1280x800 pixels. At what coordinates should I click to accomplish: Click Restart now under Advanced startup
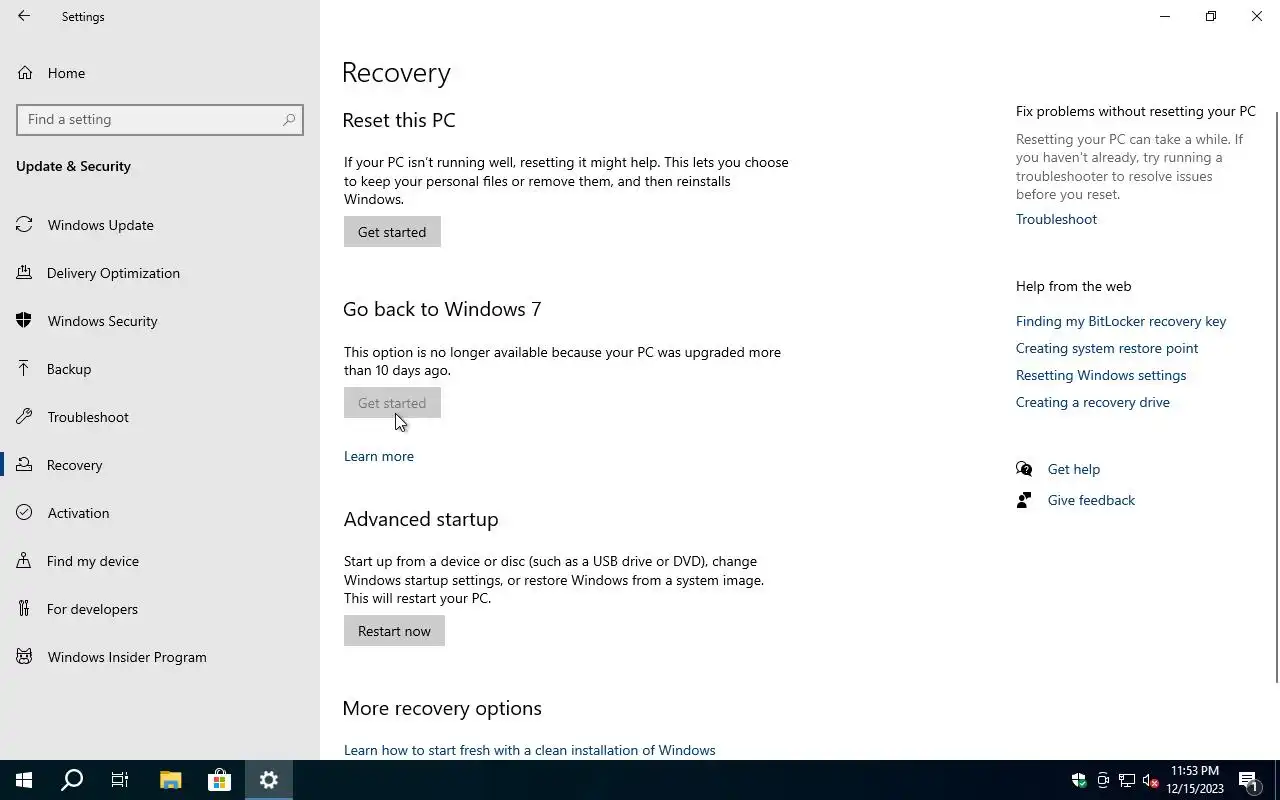[x=394, y=631]
